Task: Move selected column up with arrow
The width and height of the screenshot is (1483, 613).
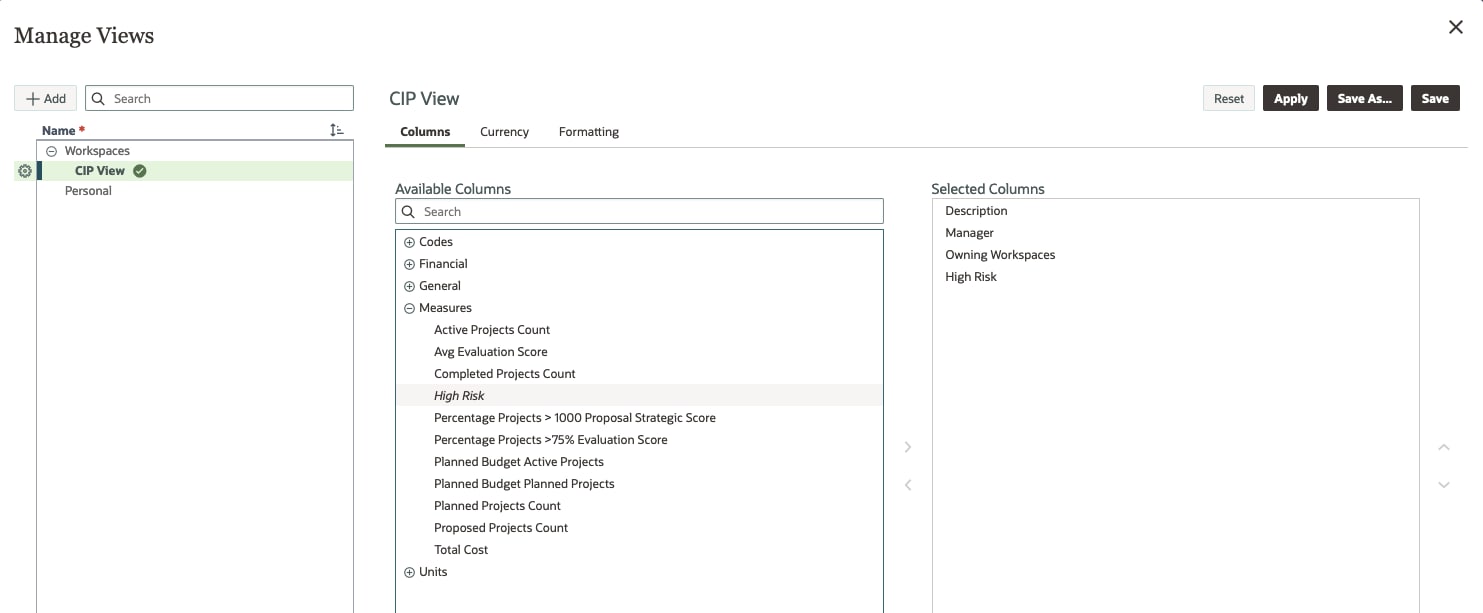Action: pos(1443,447)
